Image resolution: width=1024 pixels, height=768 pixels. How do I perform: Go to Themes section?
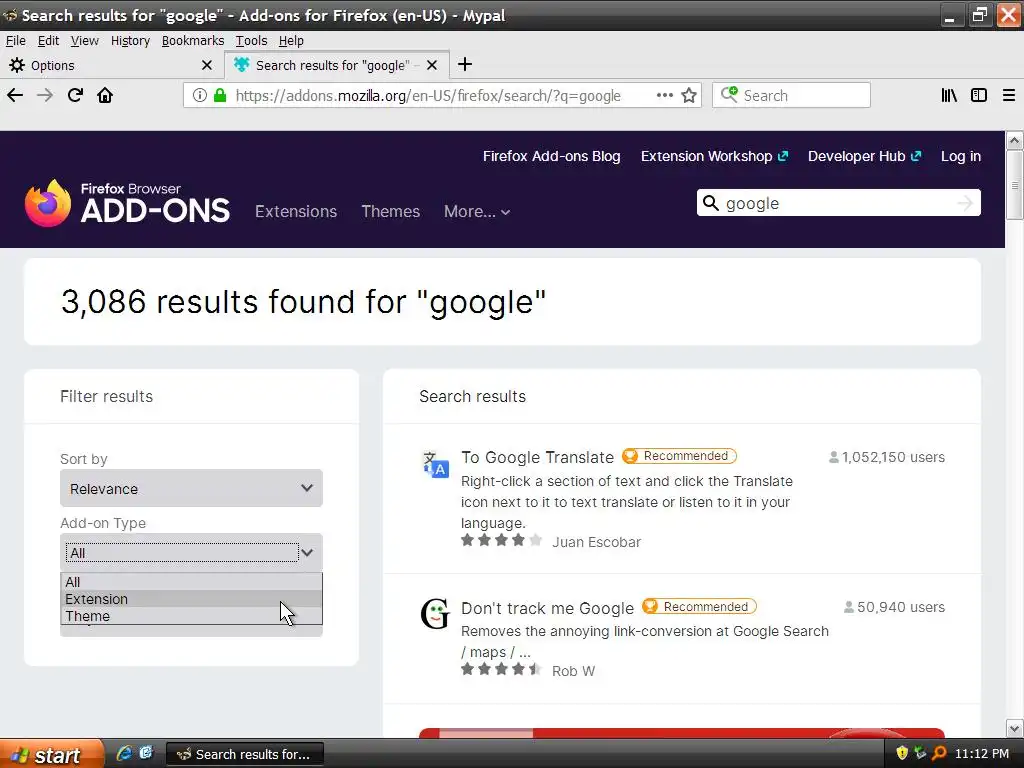click(x=391, y=212)
